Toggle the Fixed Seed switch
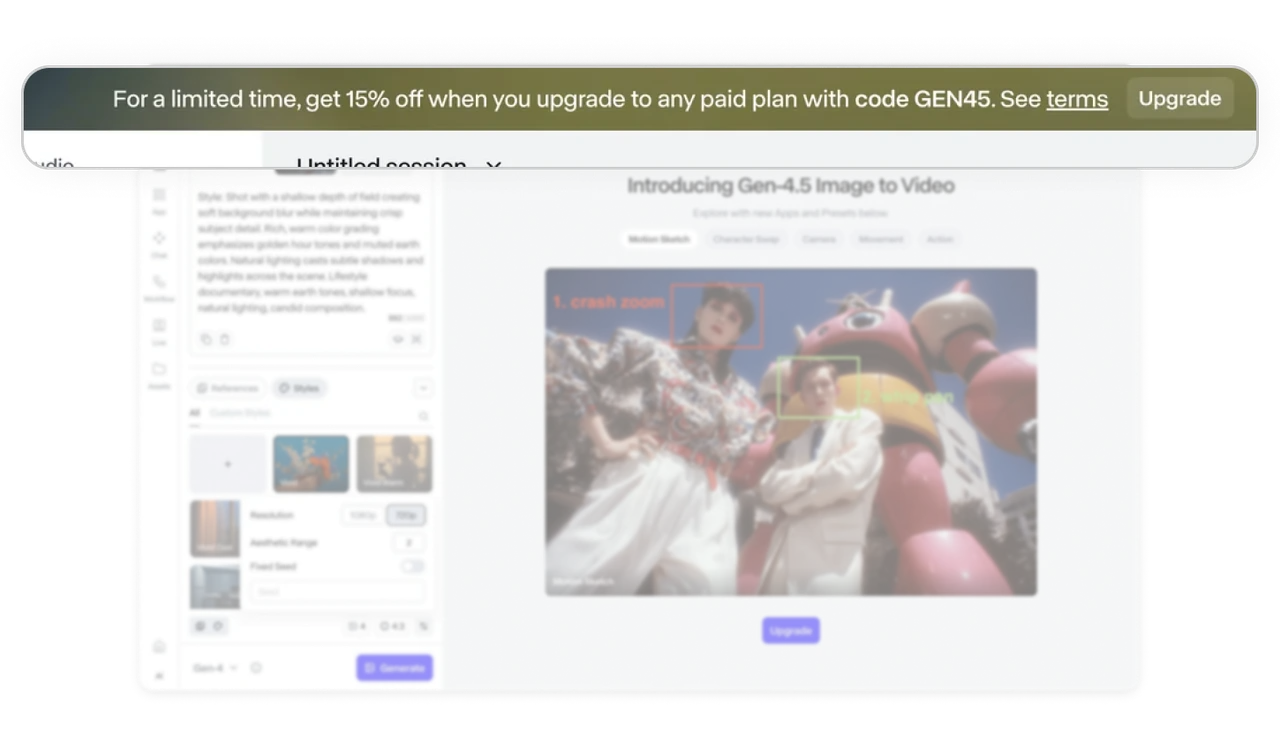1280x754 pixels. pyautogui.click(x=412, y=567)
